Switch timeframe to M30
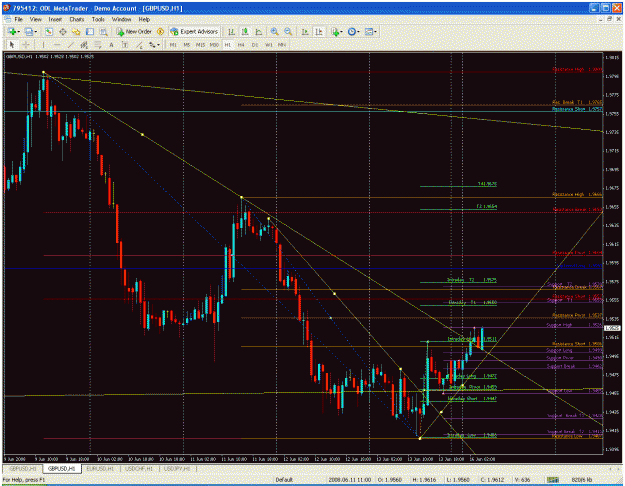This screenshot has width=625, height=486. click(214, 45)
